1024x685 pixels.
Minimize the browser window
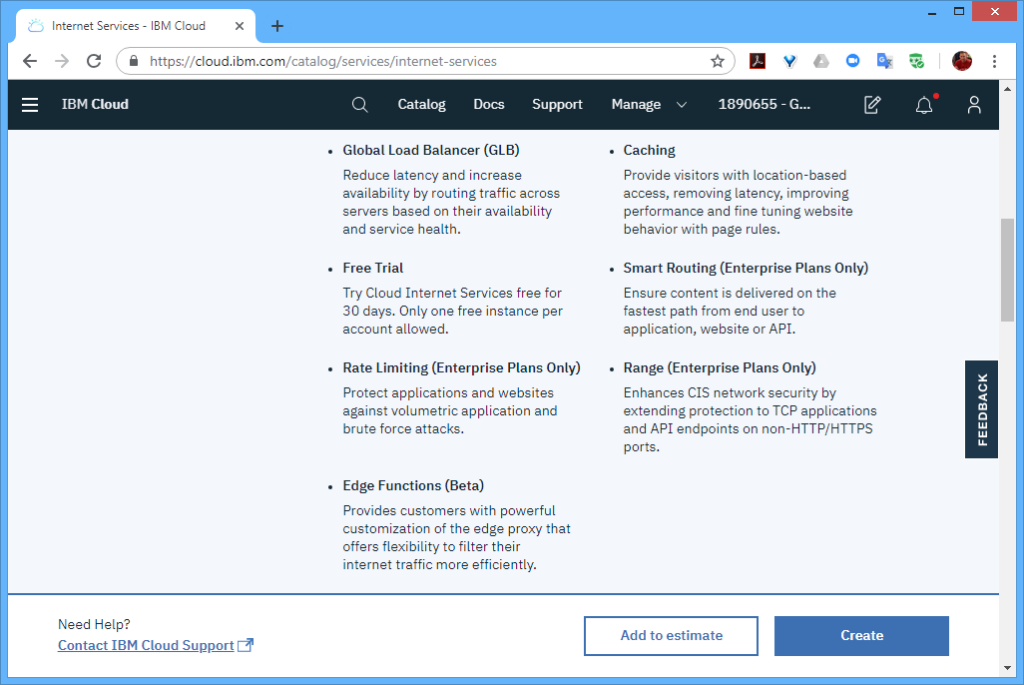coord(932,12)
